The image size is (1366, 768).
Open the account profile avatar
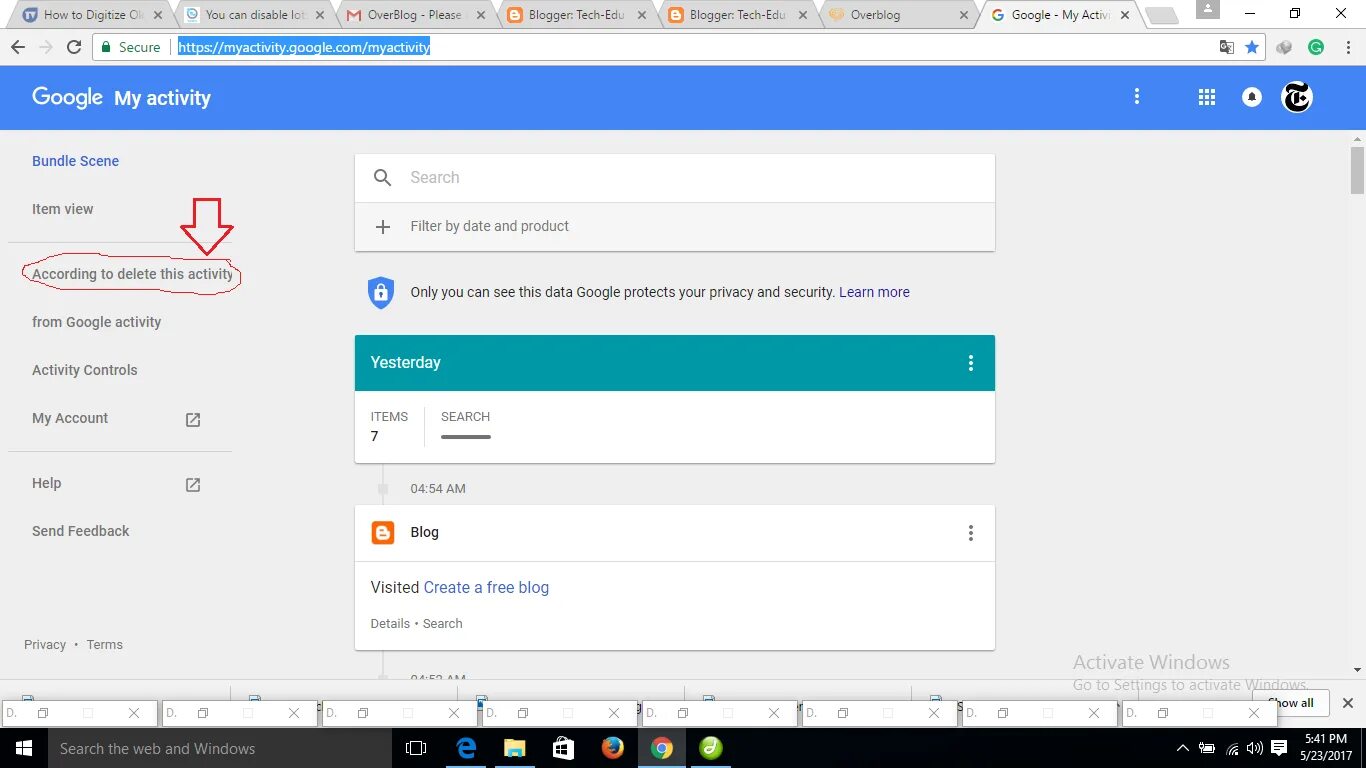1296,97
